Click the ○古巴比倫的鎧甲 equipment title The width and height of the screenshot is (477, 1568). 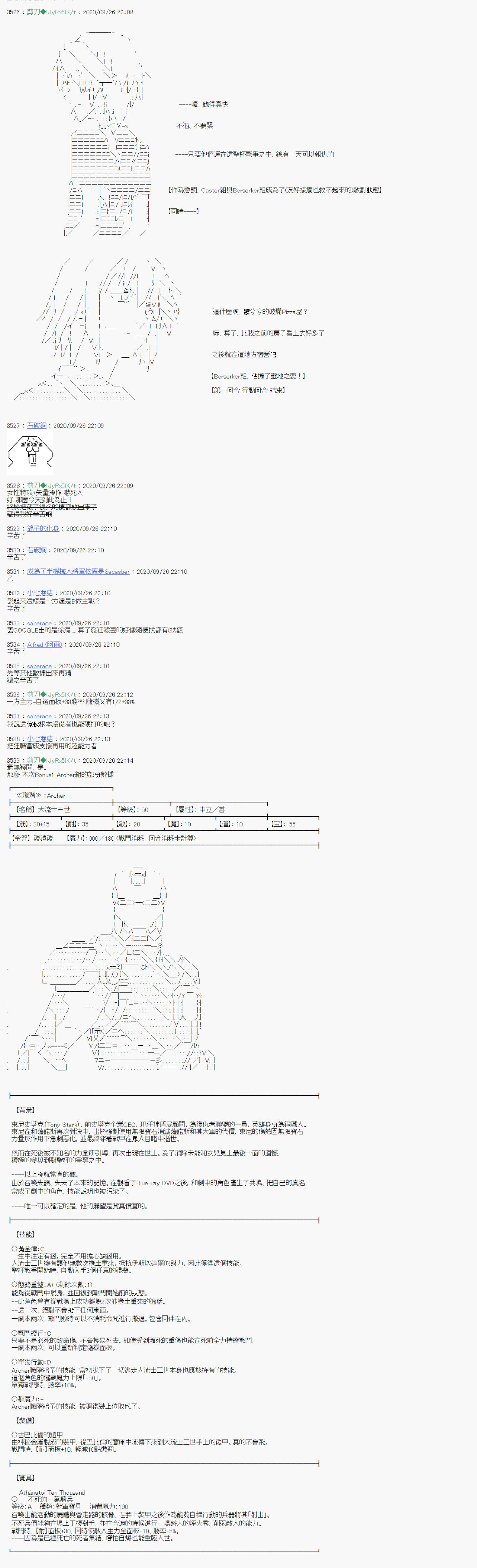click(37, 1435)
